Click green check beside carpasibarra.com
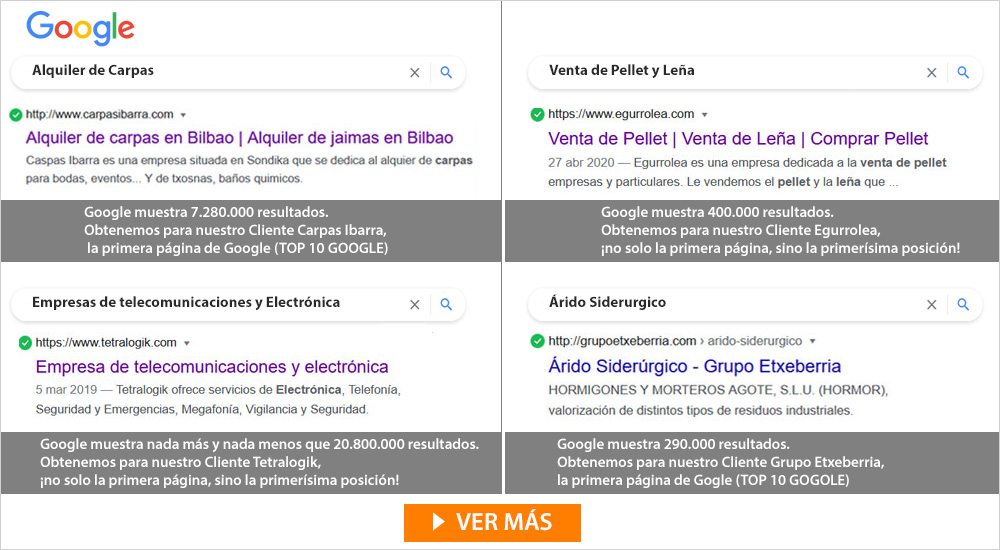Viewport: 1000px width, 550px height. [x=16, y=115]
